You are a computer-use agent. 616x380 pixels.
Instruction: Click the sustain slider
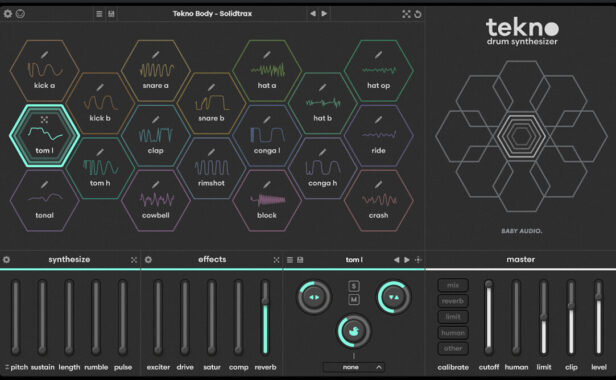(42, 317)
